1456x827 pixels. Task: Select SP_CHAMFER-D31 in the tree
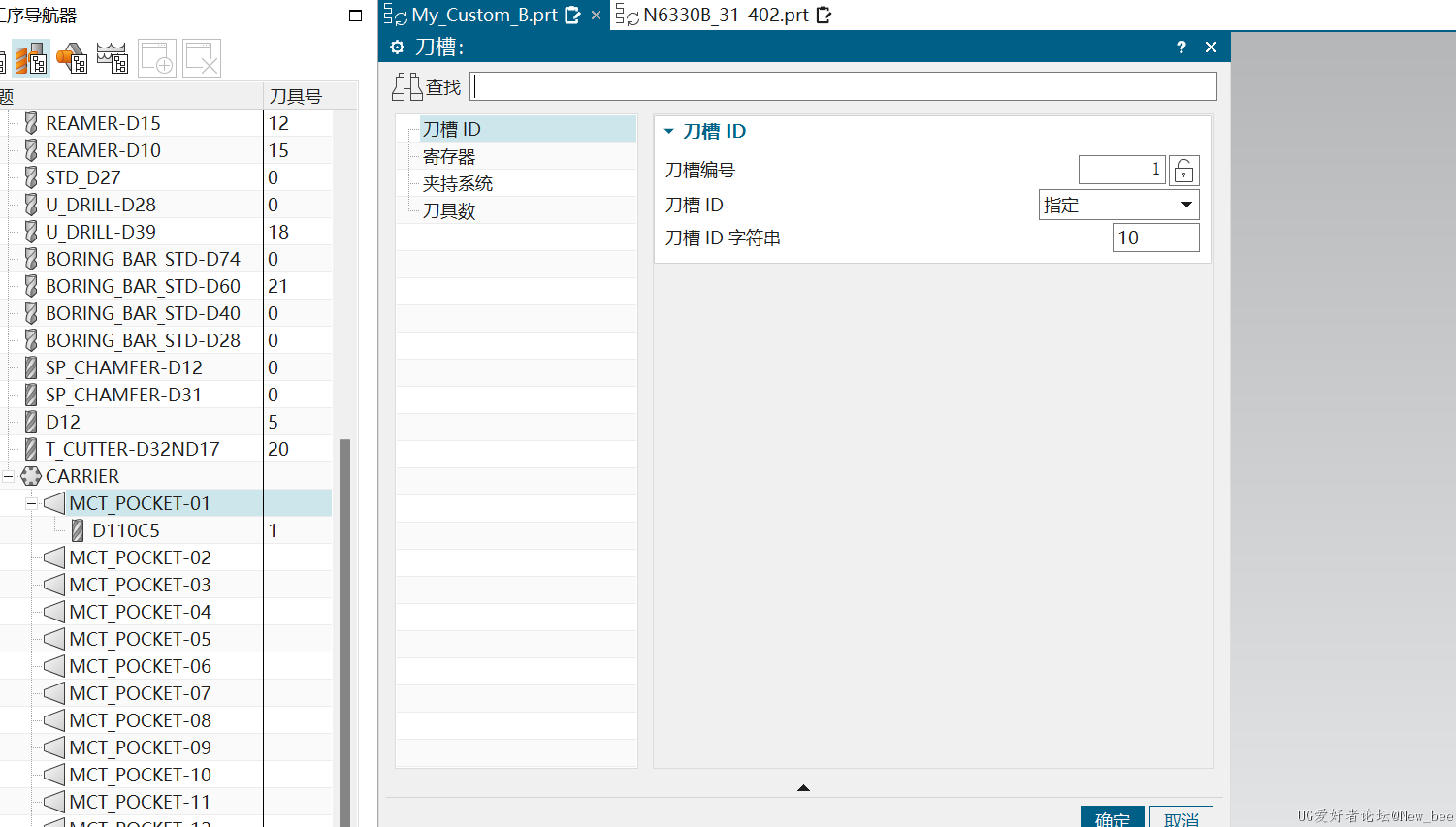(x=124, y=395)
